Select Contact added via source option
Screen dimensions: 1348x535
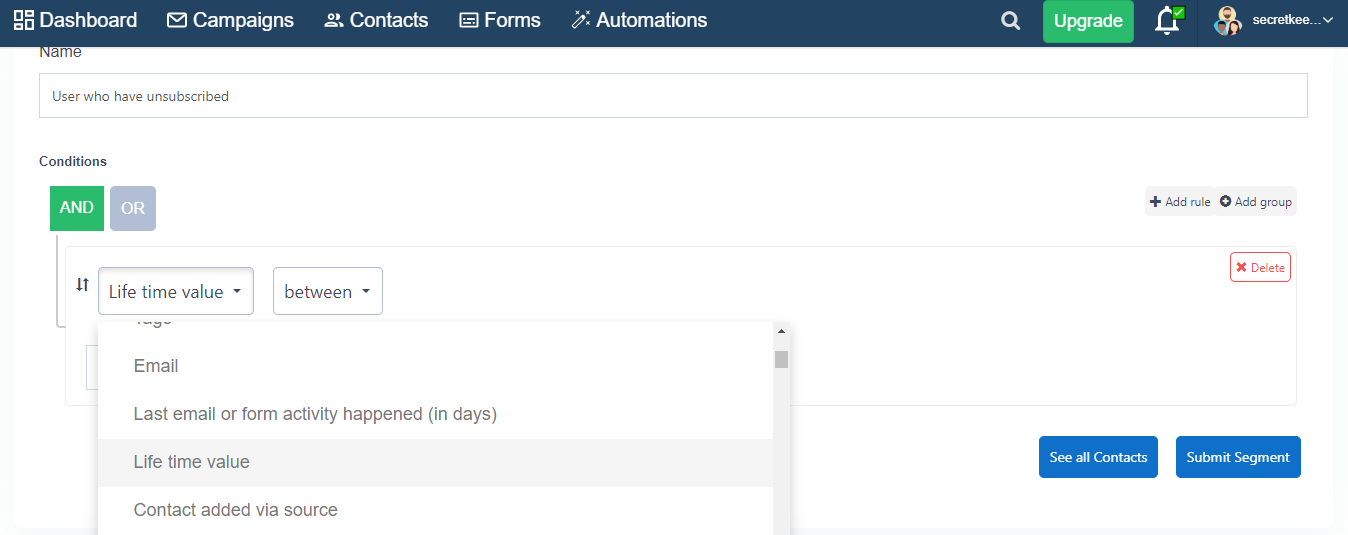point(236,510)
